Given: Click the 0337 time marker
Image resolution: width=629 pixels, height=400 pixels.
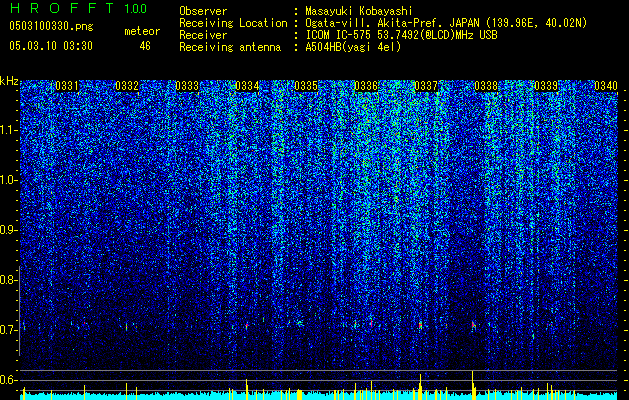Looking at the screenshot, I should pos(426,86).
